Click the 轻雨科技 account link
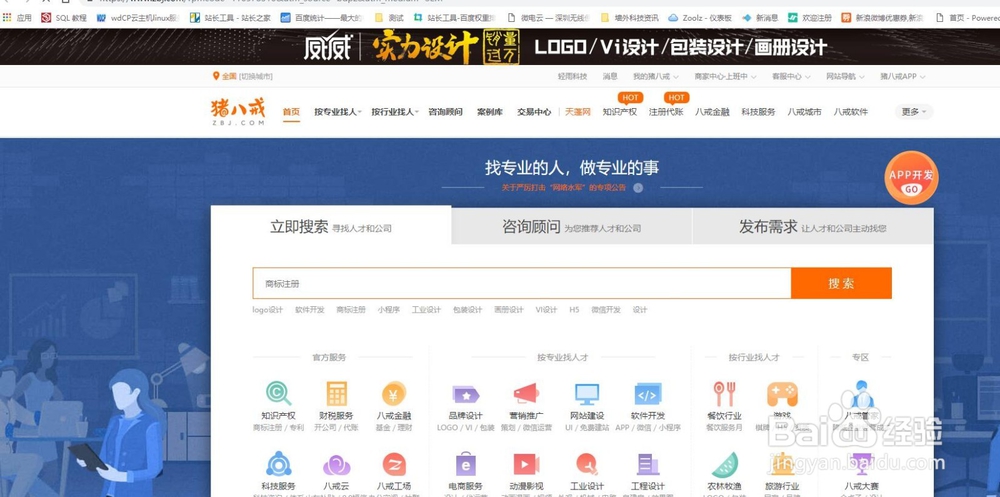 coord(572,76)
